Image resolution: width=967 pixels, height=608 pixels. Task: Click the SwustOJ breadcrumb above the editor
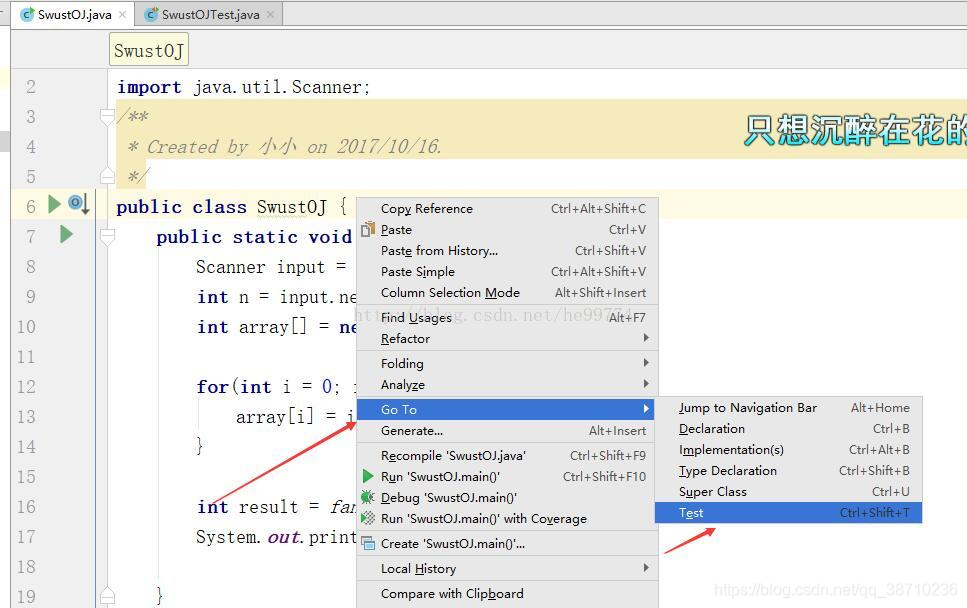[148, 49]
